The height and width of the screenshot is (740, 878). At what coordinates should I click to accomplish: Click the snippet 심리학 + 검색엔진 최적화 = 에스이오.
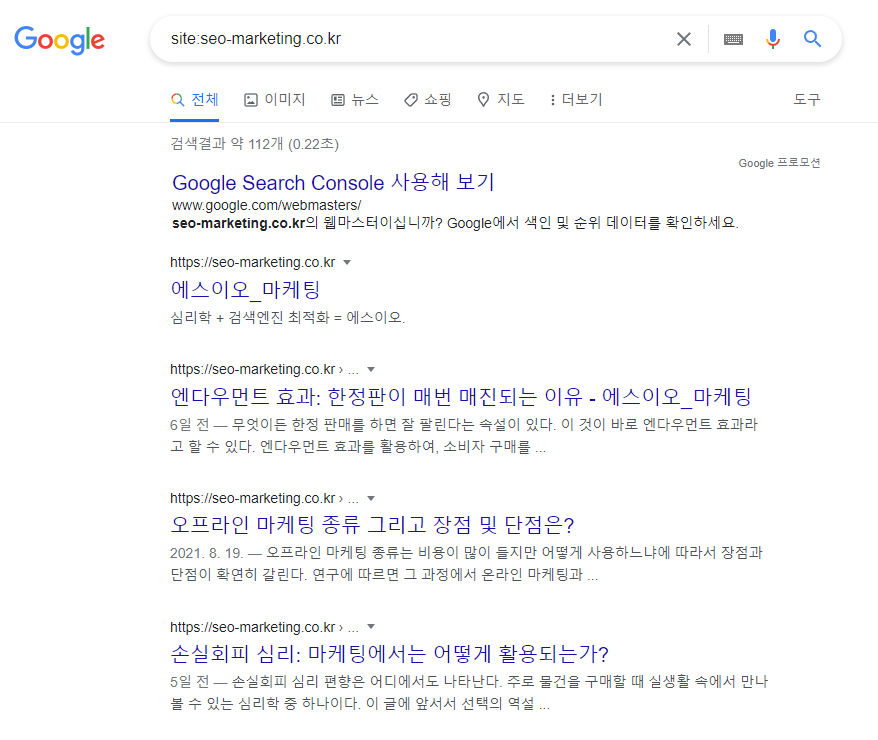tap(287, 318)
